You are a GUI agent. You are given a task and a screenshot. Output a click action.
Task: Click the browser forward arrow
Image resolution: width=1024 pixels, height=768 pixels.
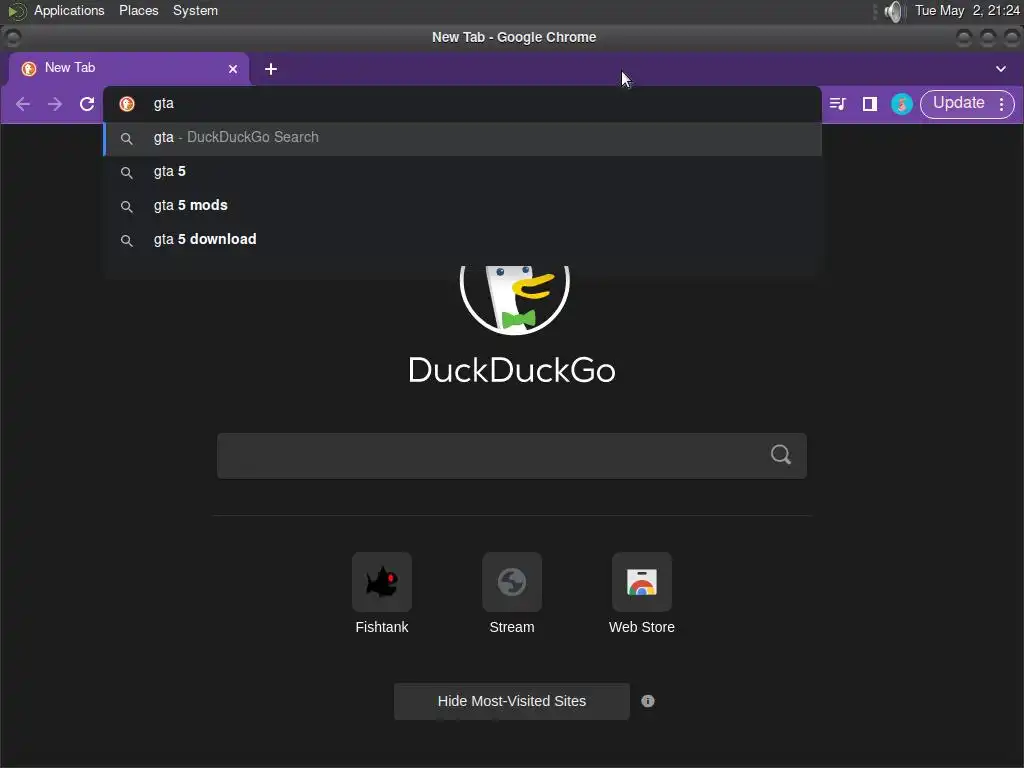[55, 104]
